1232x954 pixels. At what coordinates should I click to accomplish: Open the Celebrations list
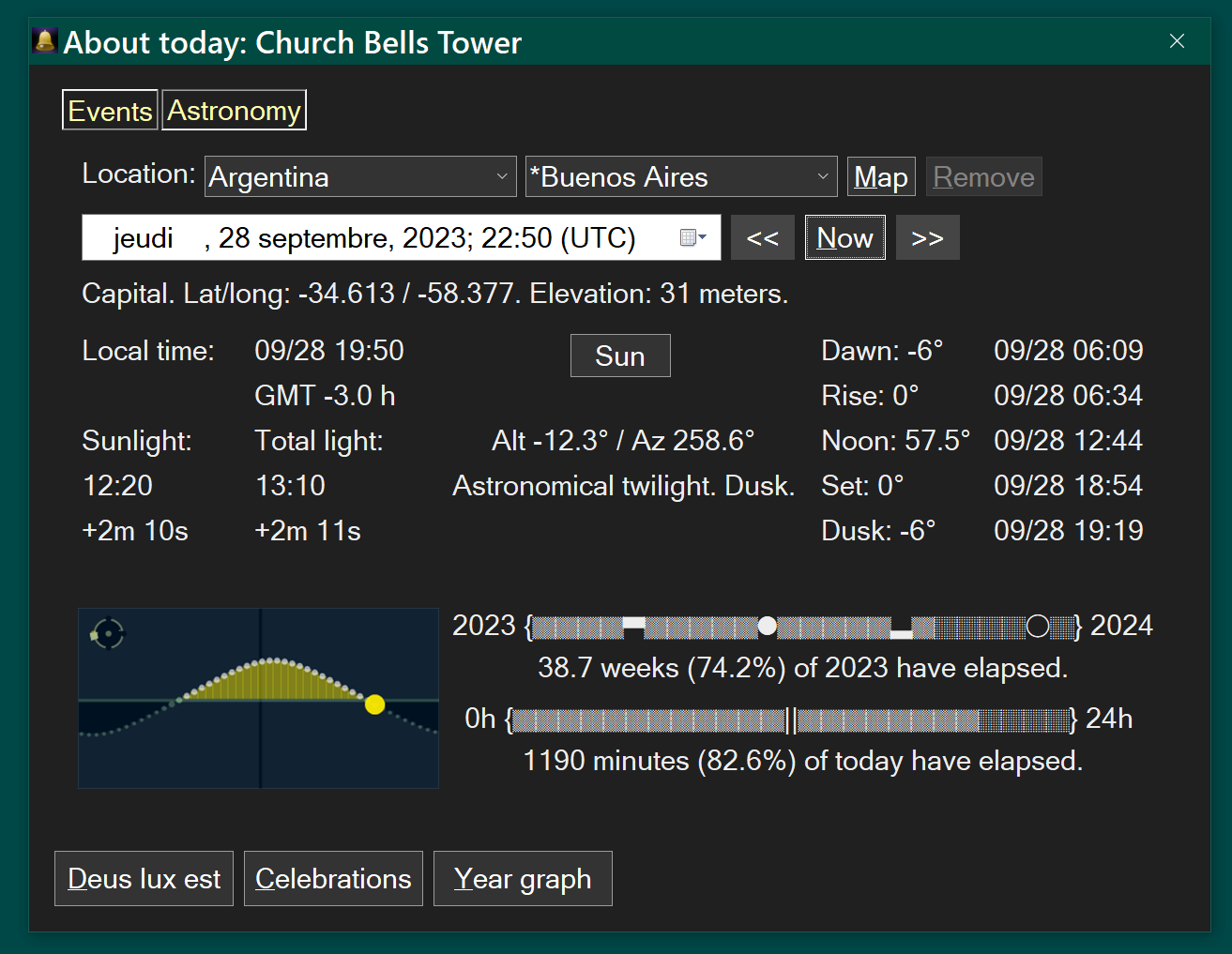(333, 879)
